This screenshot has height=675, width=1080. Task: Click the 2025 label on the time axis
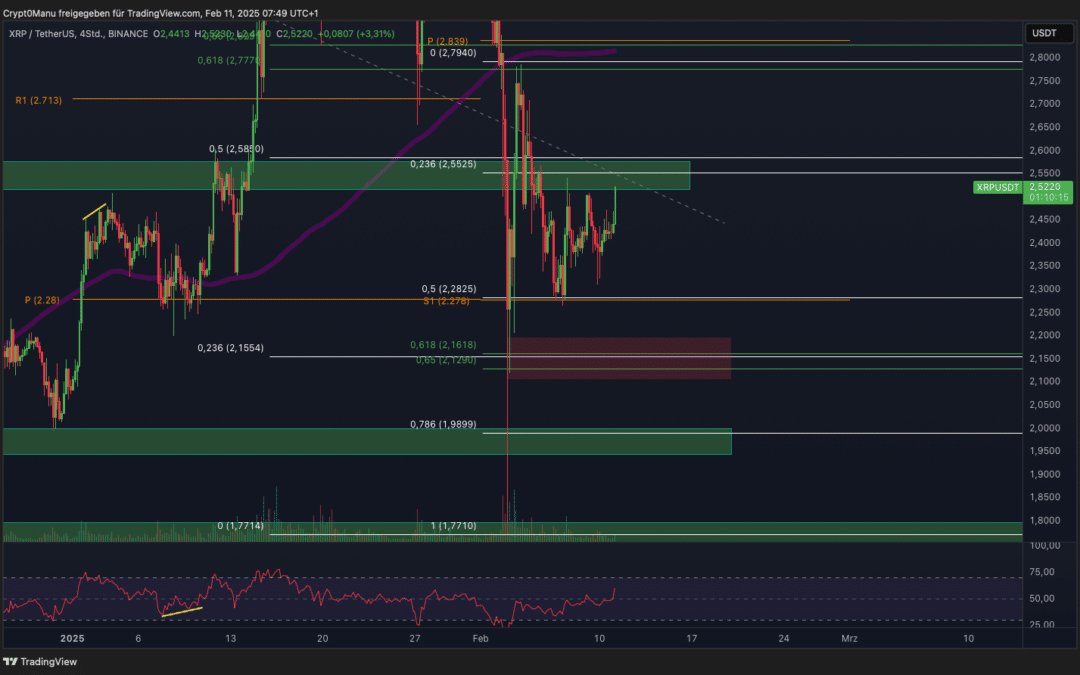[72, 638]
